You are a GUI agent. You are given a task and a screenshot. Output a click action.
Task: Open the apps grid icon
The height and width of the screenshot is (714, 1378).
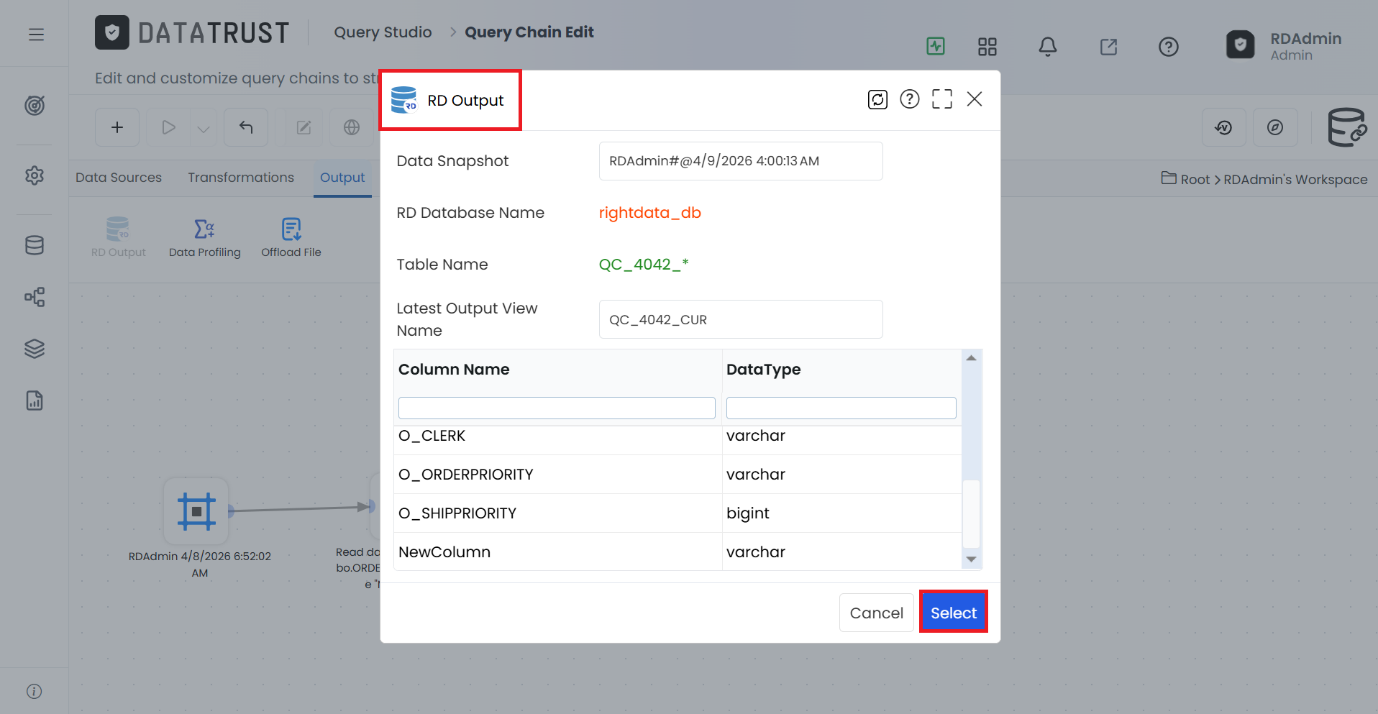[987, 47]
